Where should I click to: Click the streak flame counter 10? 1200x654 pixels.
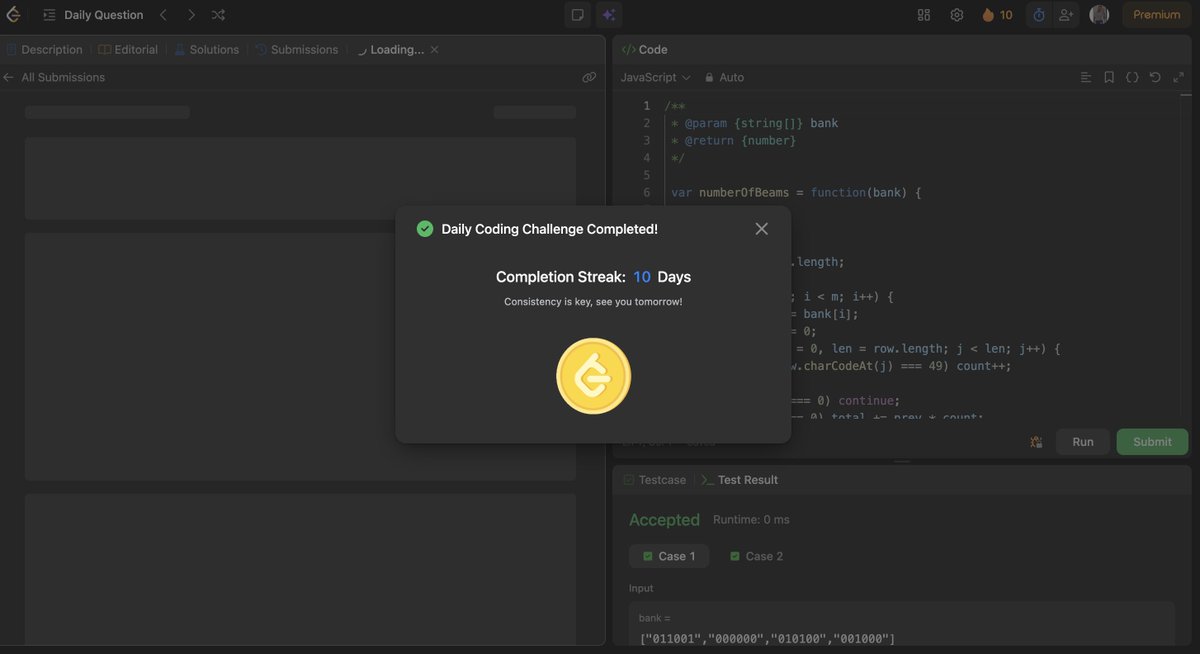click(997, 15)
